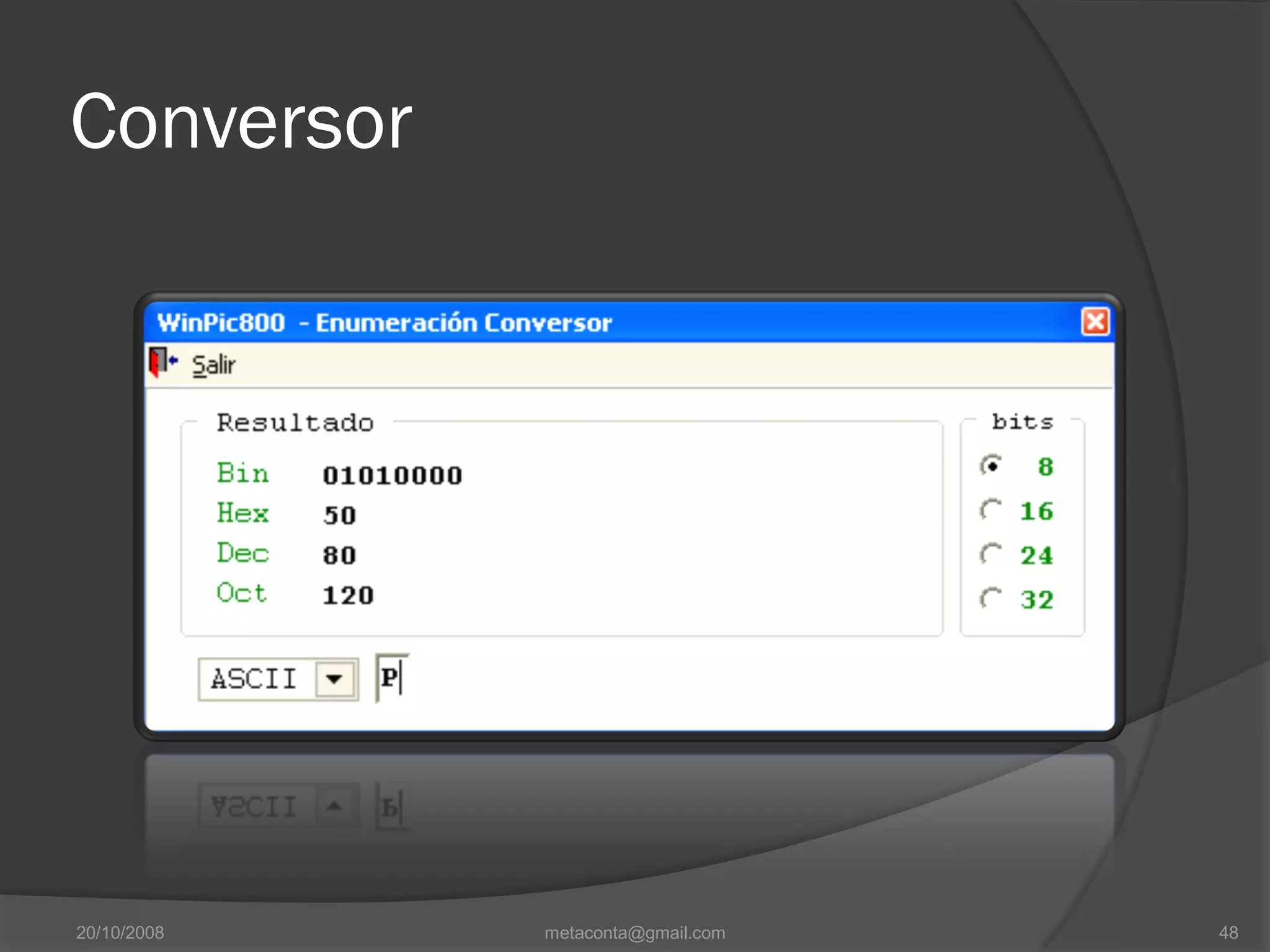Click the input field containing P

pyautogui.click(x=392, y=678)
